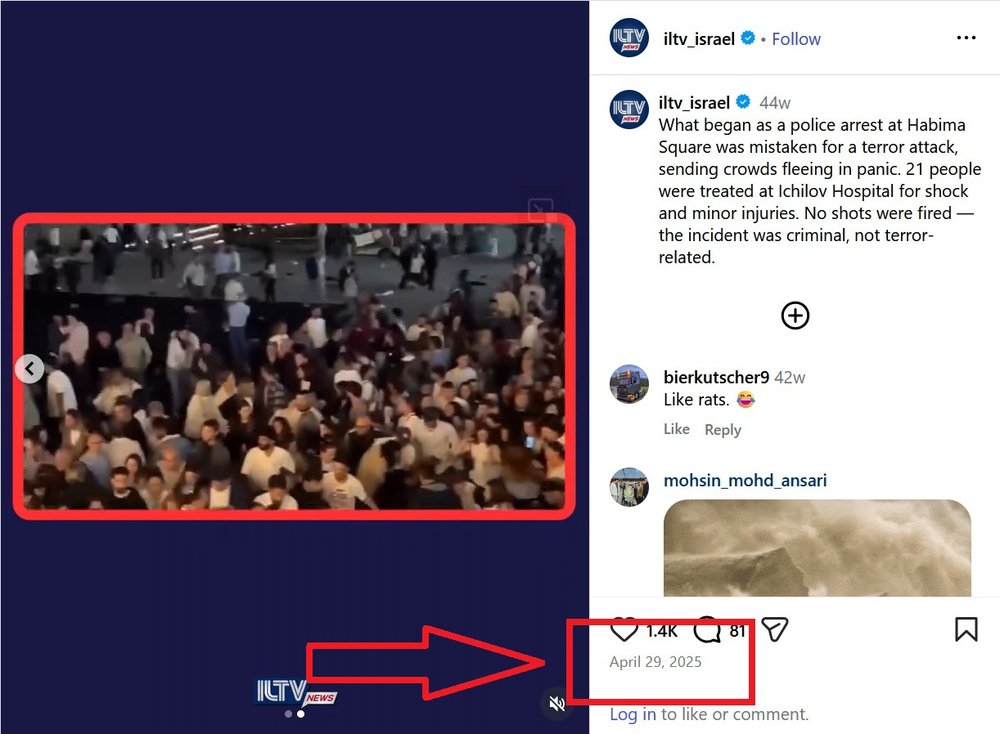Viewport: 1000px width, 734px height.
Task: Click the crowd video frame
Action: point(294,366)
